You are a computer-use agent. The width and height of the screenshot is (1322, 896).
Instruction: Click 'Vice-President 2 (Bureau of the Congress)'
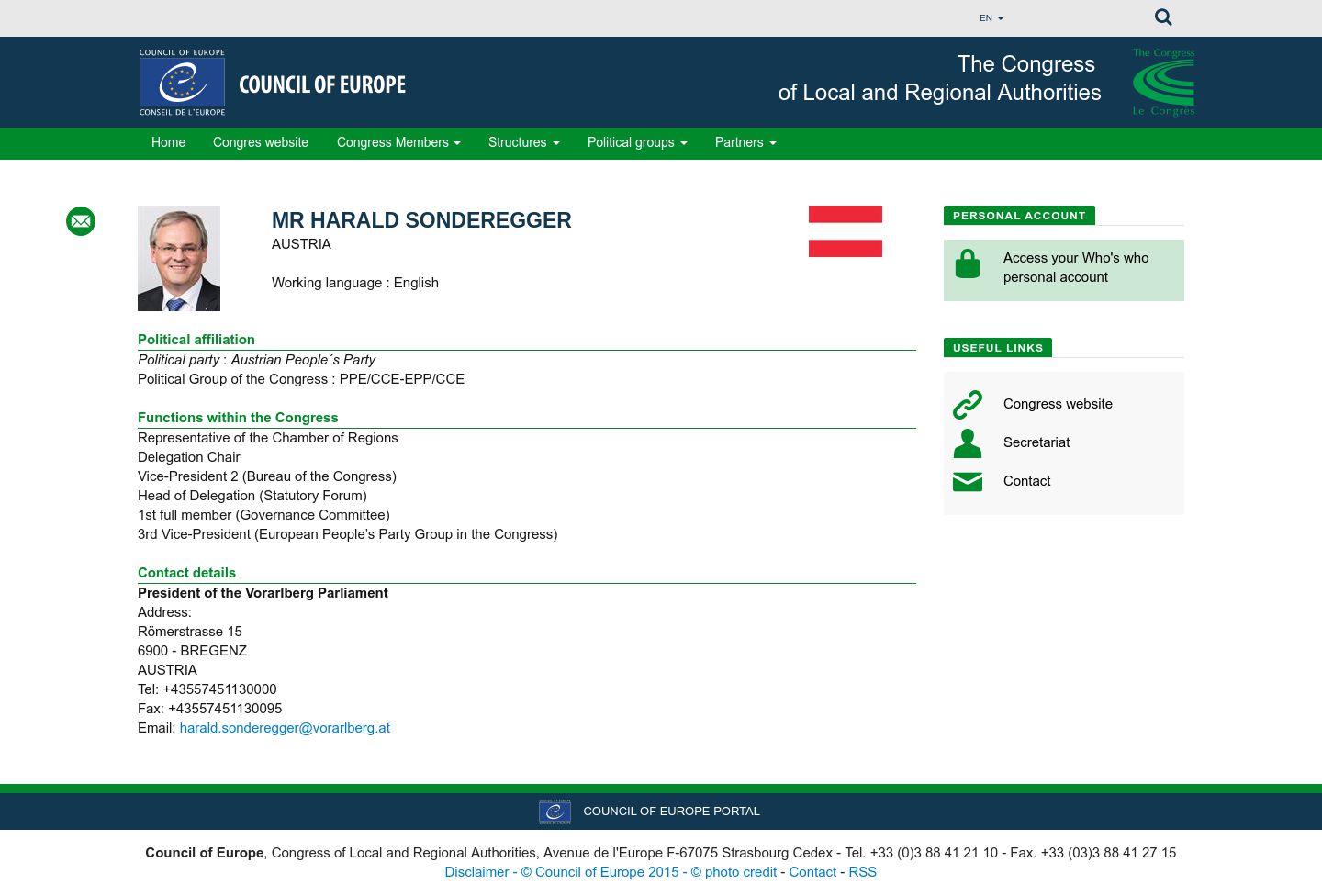pos(267,476)
